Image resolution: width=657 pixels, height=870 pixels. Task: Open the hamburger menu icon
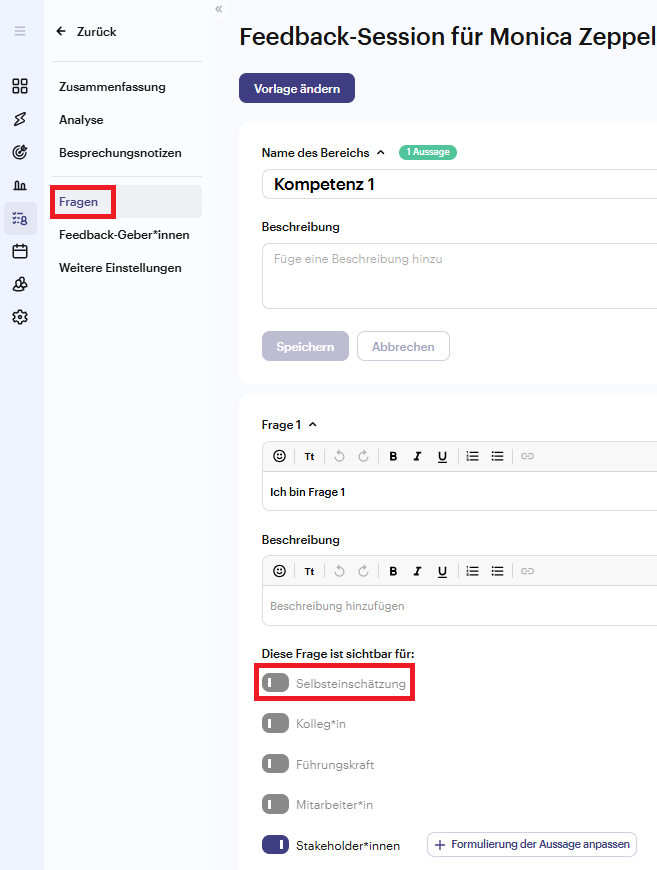[20, 31]
